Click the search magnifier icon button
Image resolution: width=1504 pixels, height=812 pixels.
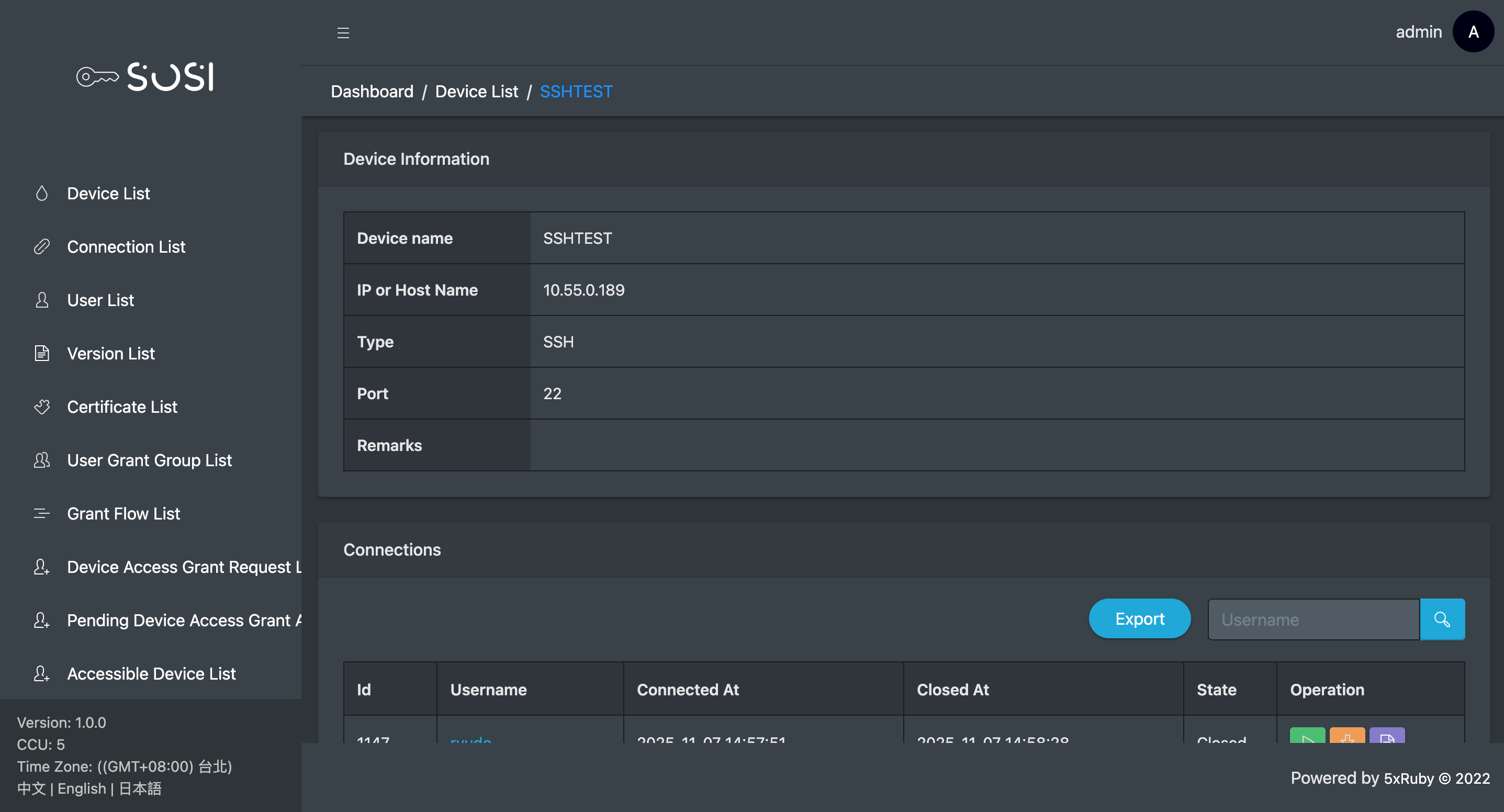[1442, 619]
